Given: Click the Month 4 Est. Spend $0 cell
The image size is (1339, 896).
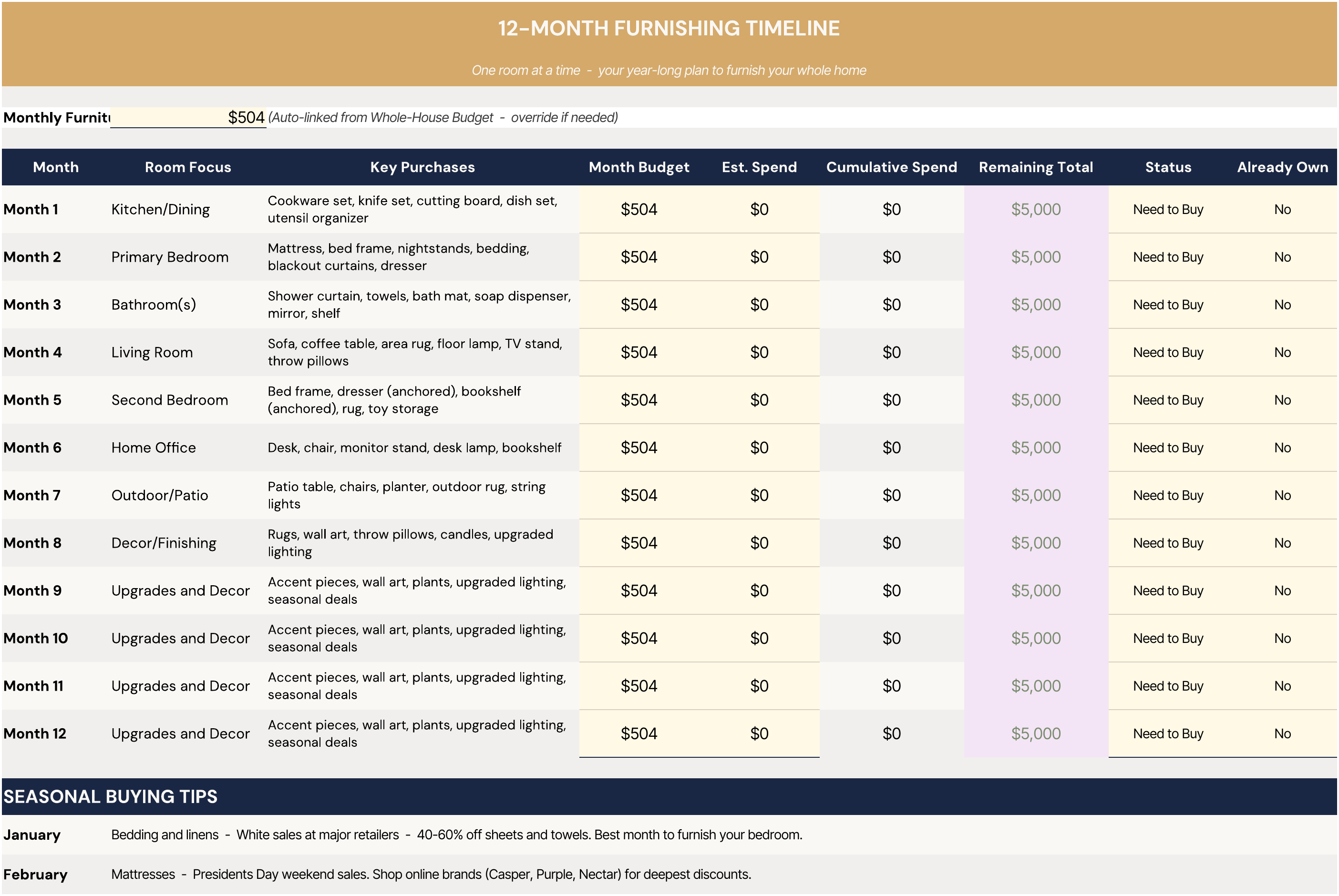Looking at the screenshot, I should click(x=759, y=352).
